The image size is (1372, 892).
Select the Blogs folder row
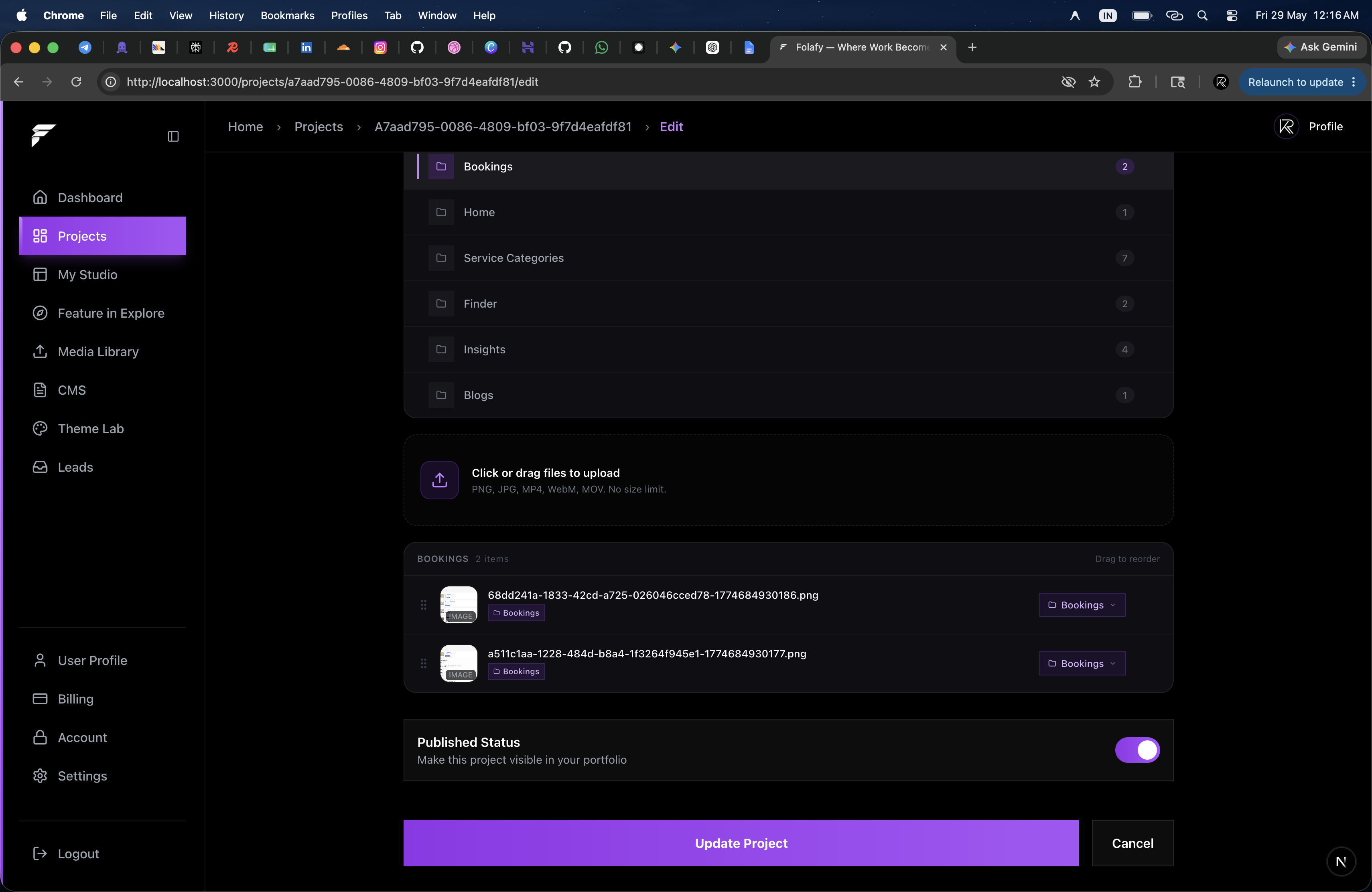(x=789, y=395)
